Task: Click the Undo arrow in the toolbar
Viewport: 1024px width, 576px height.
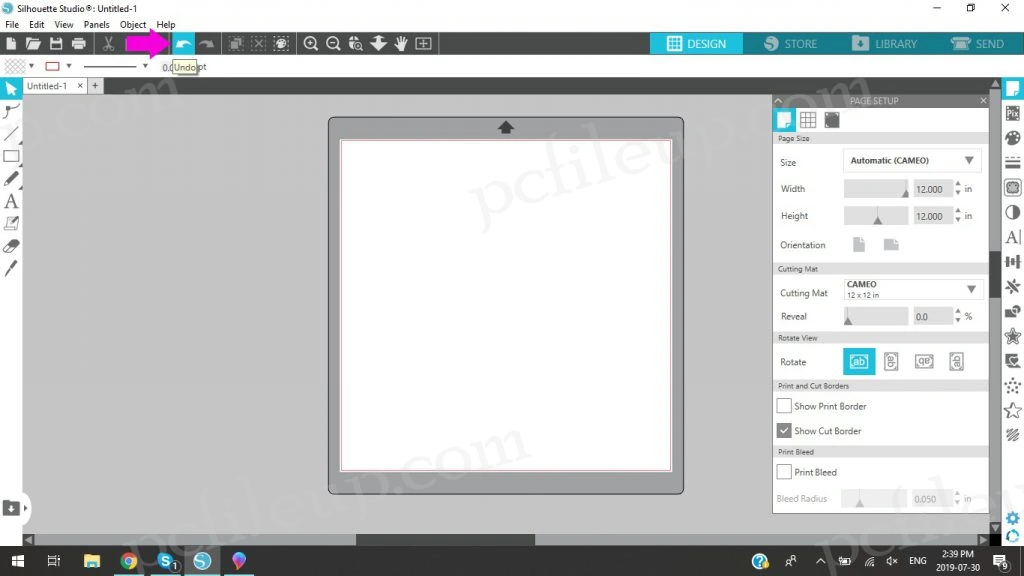Action: 184,44
